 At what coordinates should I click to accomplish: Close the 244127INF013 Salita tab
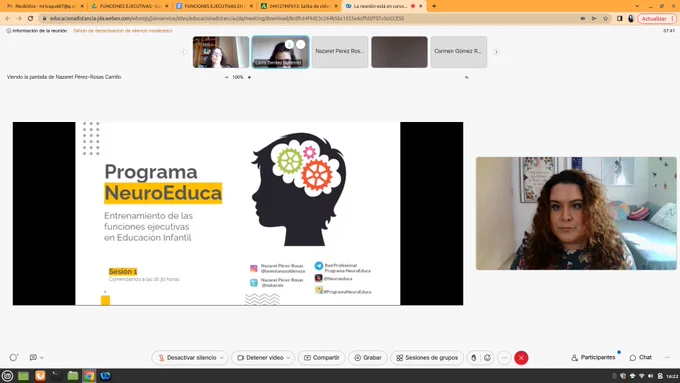pyautogui.click(x=336, y=6)
